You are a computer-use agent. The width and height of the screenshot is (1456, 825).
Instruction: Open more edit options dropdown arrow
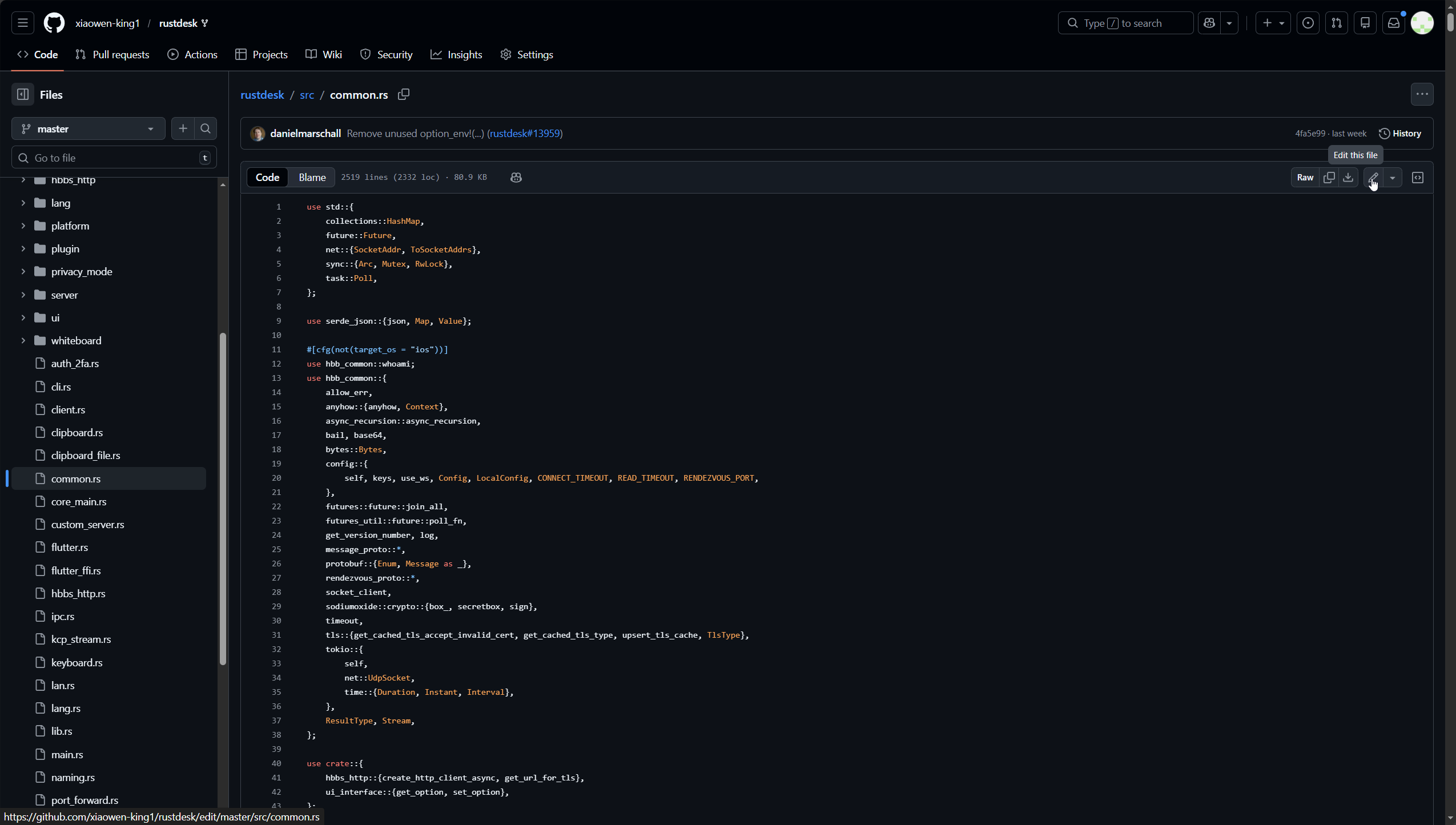[1393, 178]
